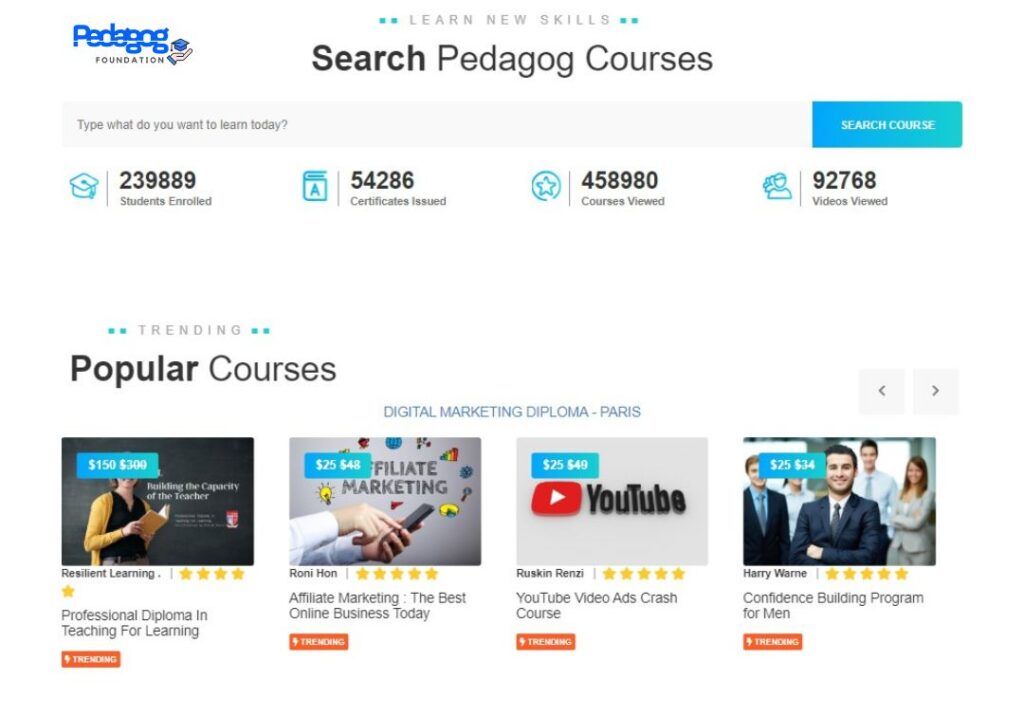Open the Building Capacity of Teacher thumbnail
Viewport: 1024px width, 716px height.
point(157,501)
